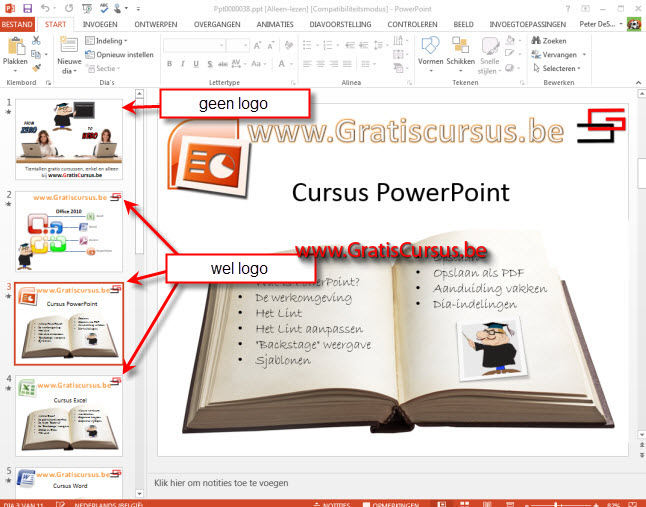The height and width of the screenshot is (507, 646).
Task: Open the Peter DeS... account menu
Action: coord(601,24)
